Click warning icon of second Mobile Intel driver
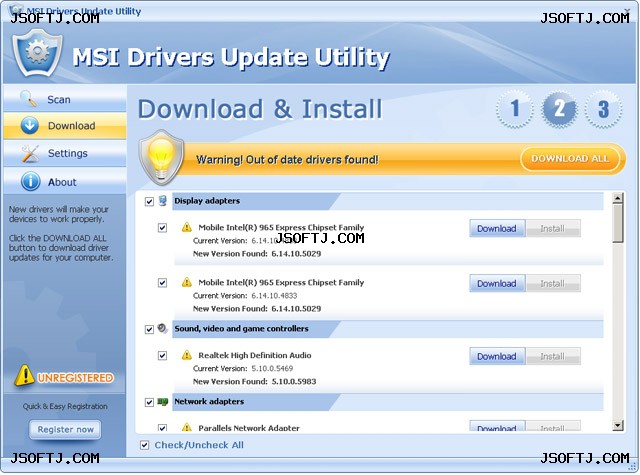 [x=187, y=282]
